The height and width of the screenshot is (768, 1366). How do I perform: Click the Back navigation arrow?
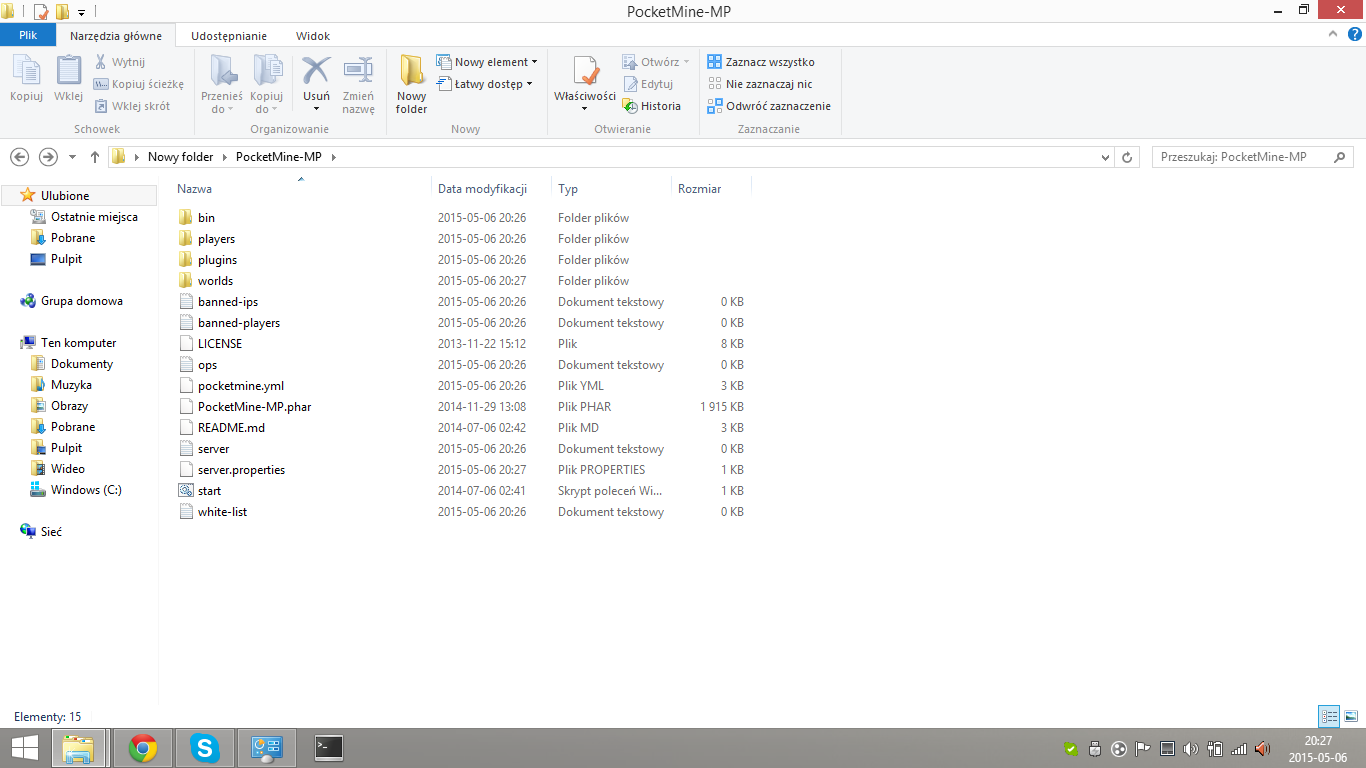[19, 157]
